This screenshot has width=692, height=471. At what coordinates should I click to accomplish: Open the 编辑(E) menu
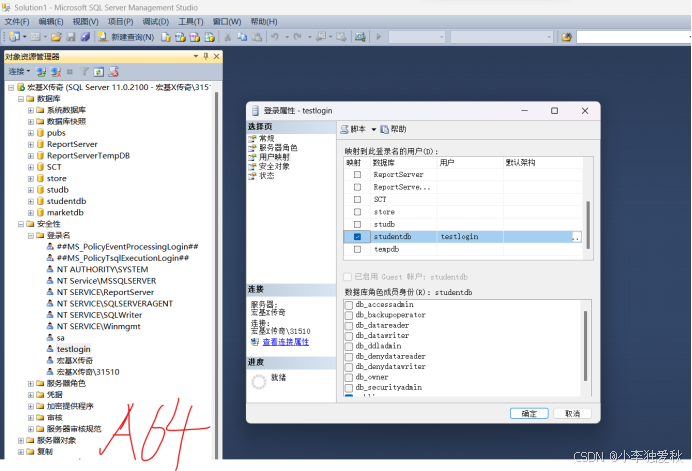pyautogui.click(x=51, y=22)
